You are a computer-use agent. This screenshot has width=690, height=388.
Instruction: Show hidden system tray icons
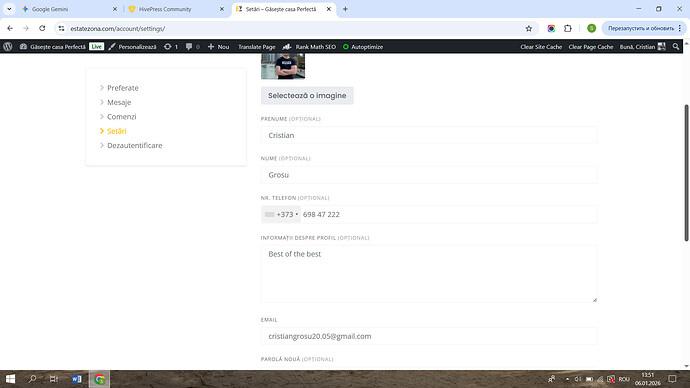[567, 379]
